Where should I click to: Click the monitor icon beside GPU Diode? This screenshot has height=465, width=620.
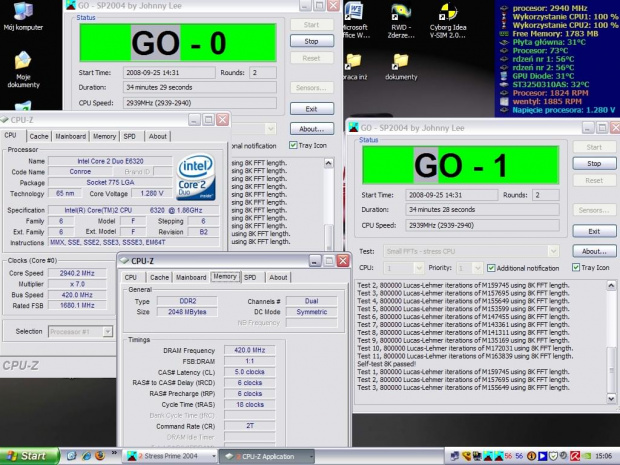504,76
